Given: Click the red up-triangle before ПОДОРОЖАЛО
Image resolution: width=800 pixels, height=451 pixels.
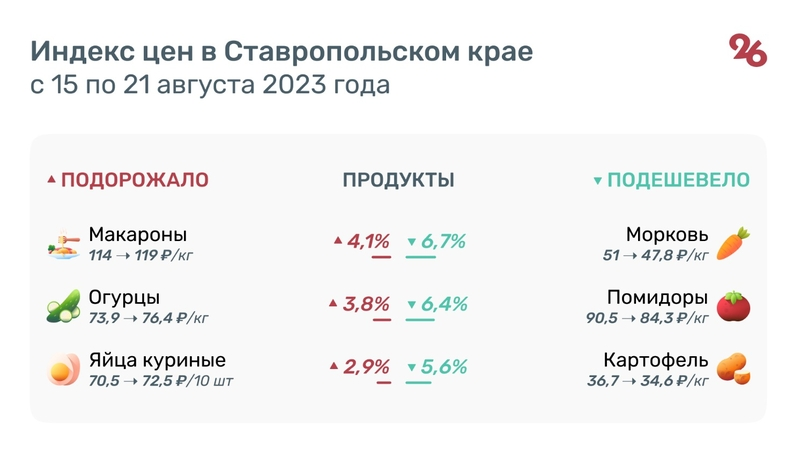Looking at the screenshot, I should tap(51, 180).
